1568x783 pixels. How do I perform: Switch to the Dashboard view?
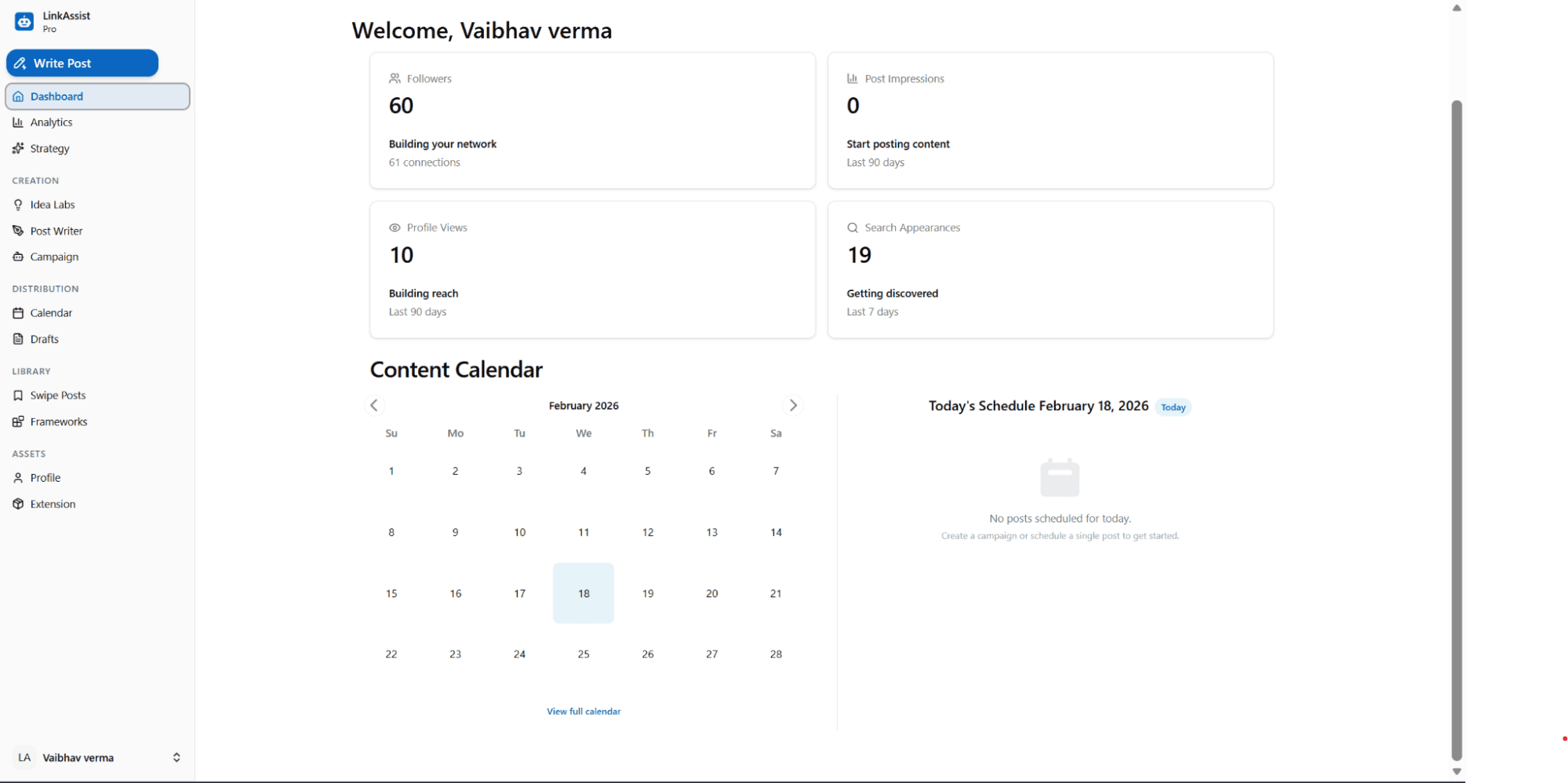tap(56, 96)
